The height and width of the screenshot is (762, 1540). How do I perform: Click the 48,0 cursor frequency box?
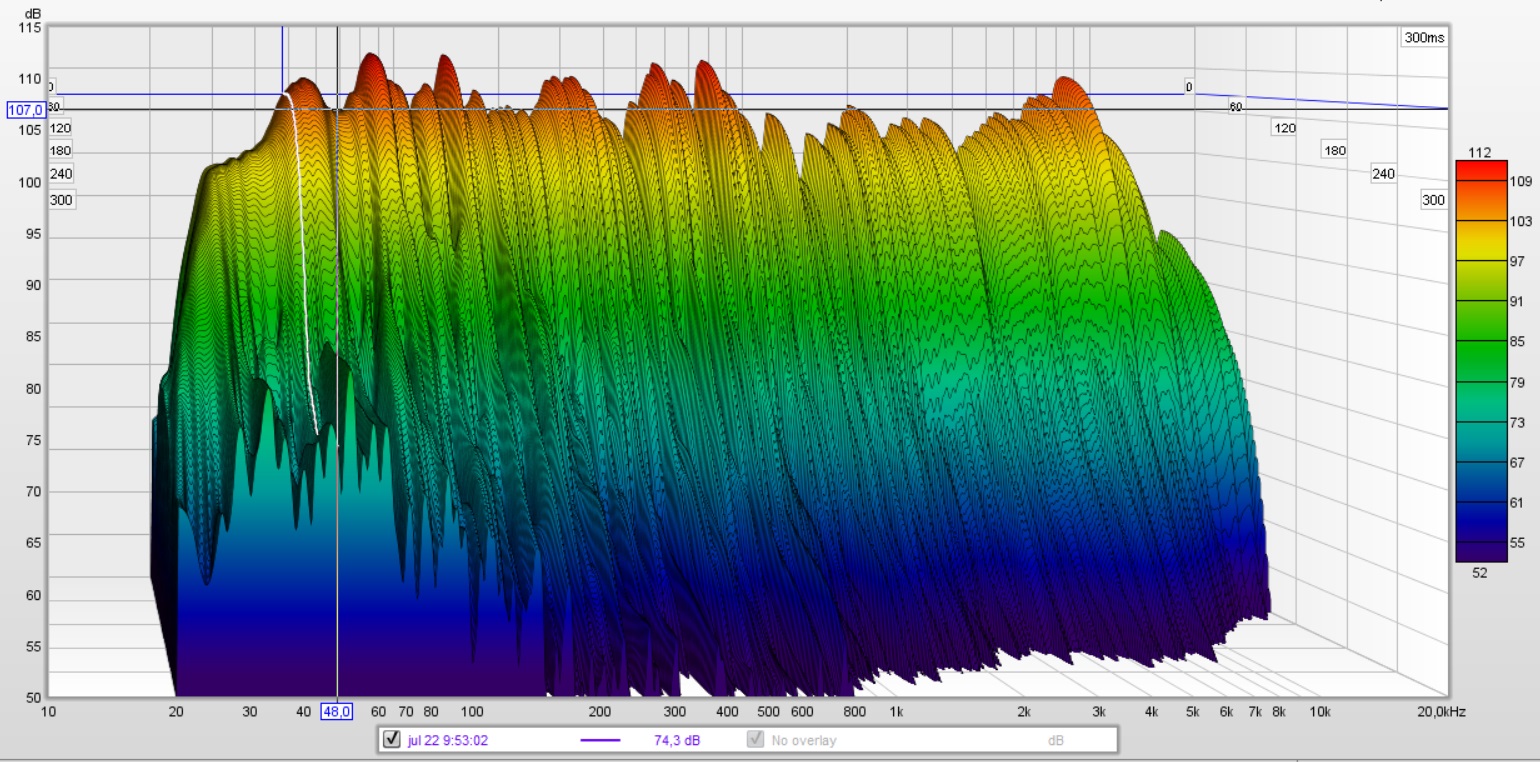tap(336, 712)
